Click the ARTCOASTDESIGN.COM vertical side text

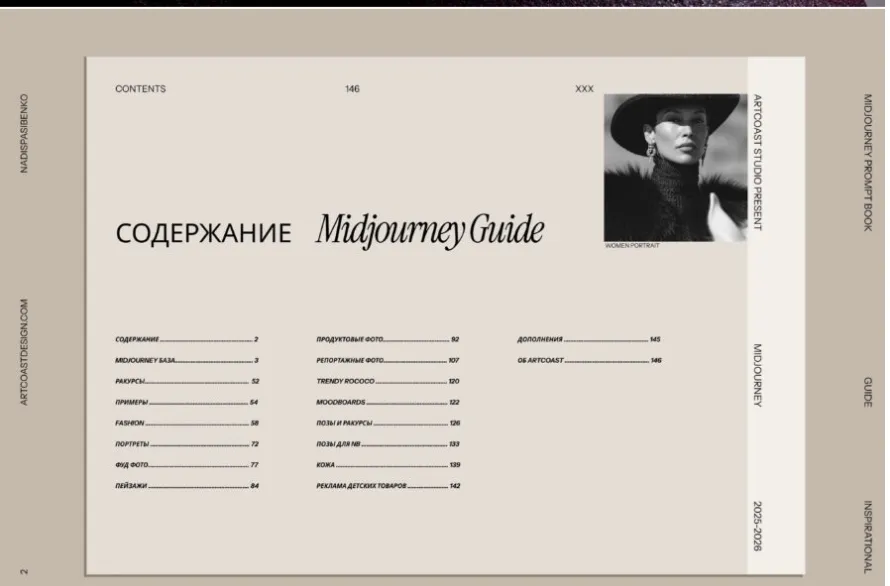pyautogui.click(x=24, y=351)
